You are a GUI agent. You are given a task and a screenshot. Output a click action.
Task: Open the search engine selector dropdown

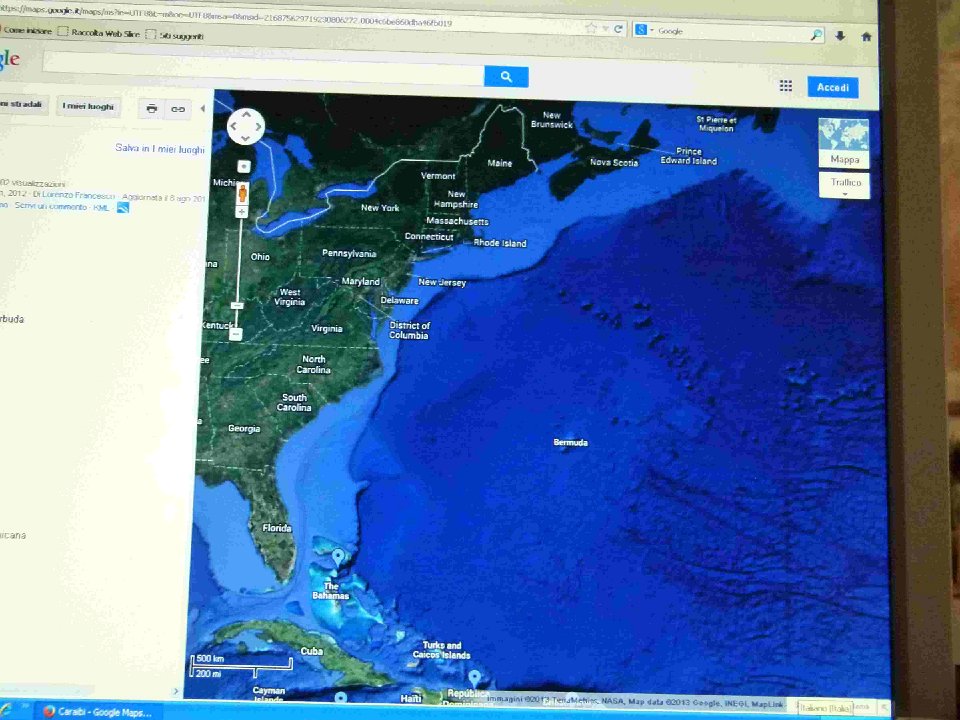click(645, 29)
